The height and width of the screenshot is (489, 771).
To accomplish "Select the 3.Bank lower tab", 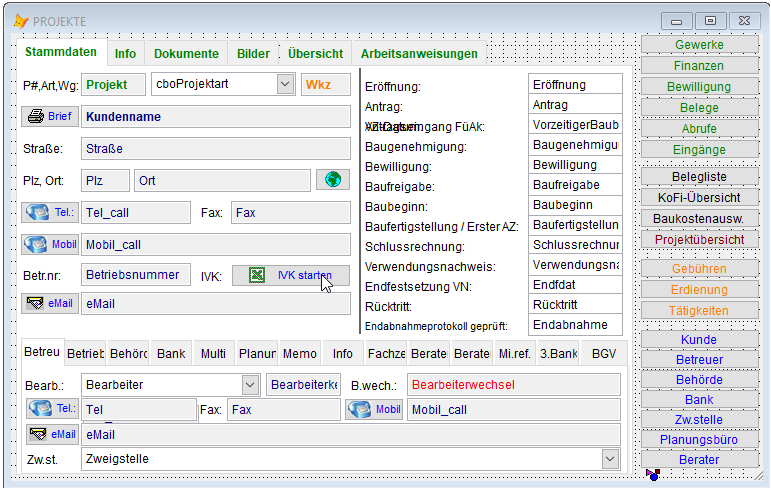I will click(558, 354).
